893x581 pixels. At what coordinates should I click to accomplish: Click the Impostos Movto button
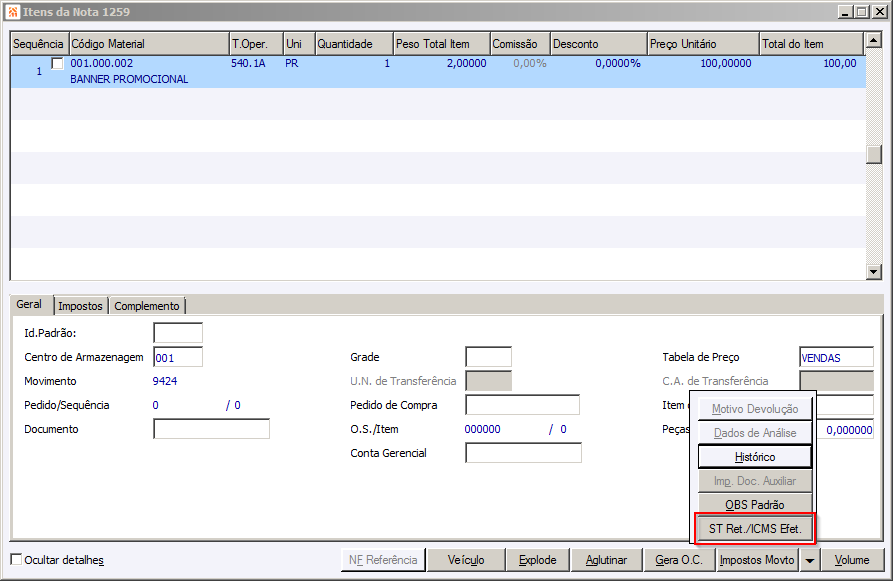(x=757, y=560)
